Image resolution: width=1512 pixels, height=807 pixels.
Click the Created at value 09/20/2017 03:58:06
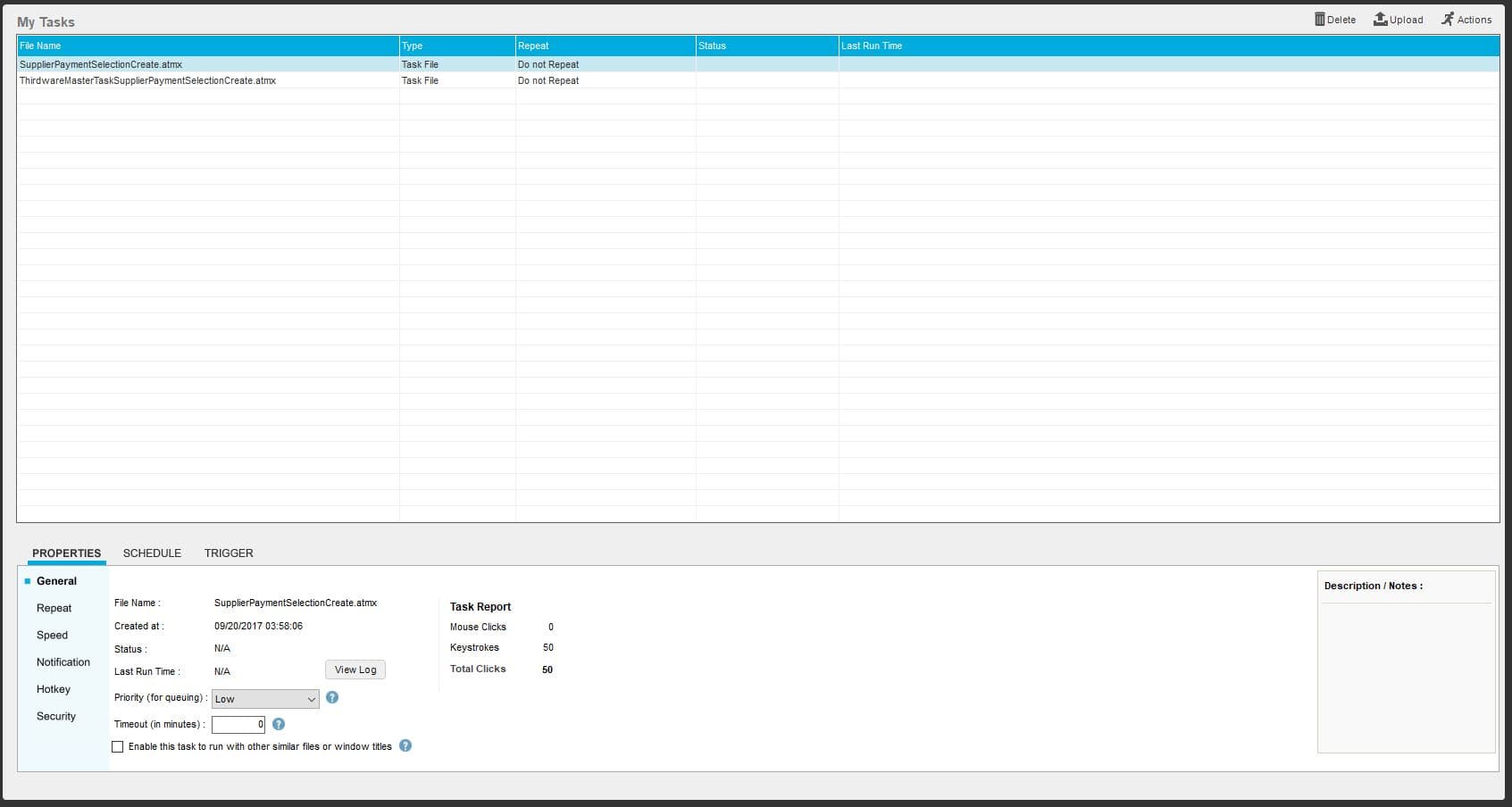click(x=258, y=626)
